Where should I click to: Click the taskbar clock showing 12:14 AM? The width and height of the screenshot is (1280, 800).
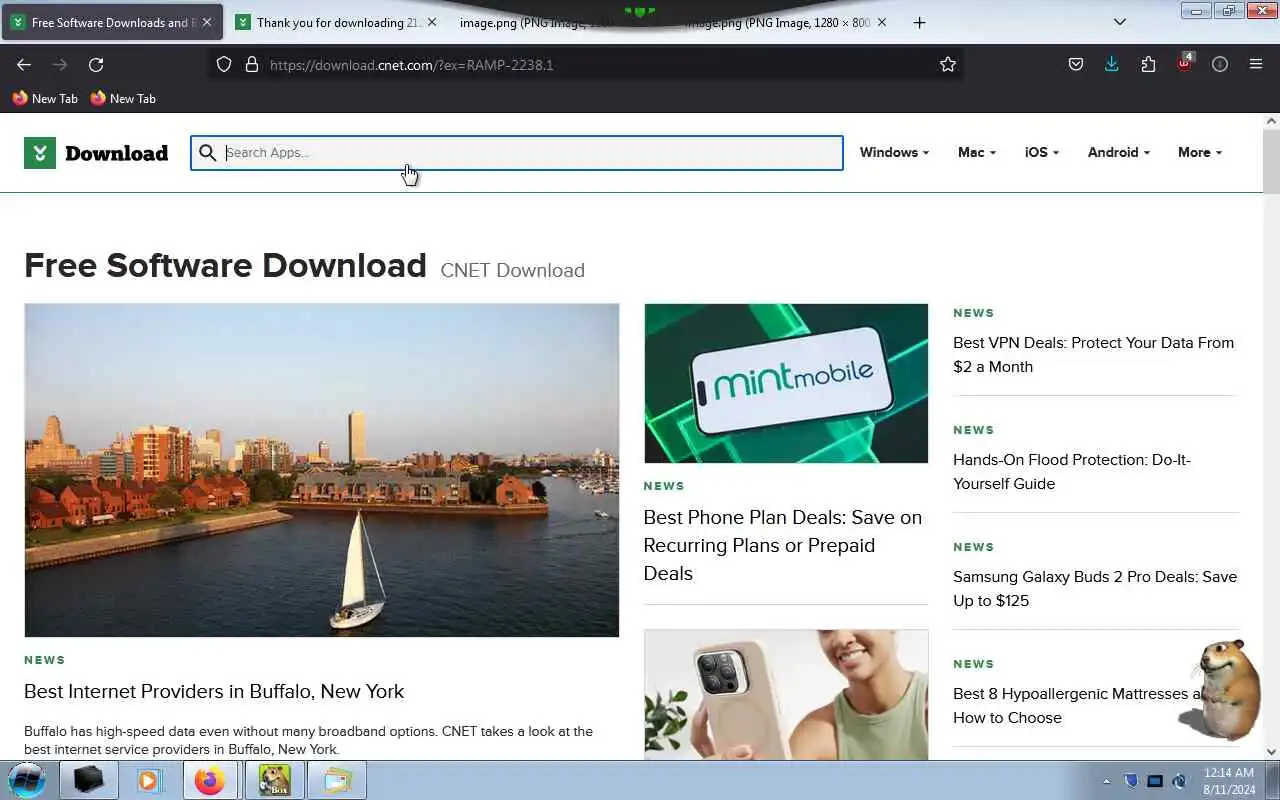[1229, 781]
